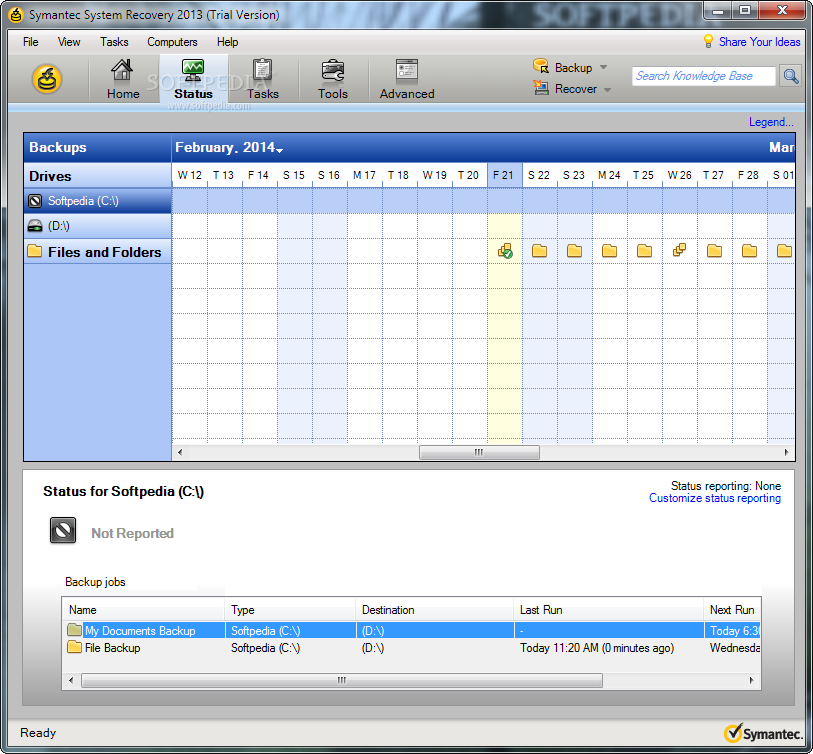Screen dimensions: 813x754
Task: Select the My Documents Backup job
Action: [x=411, y=631]
